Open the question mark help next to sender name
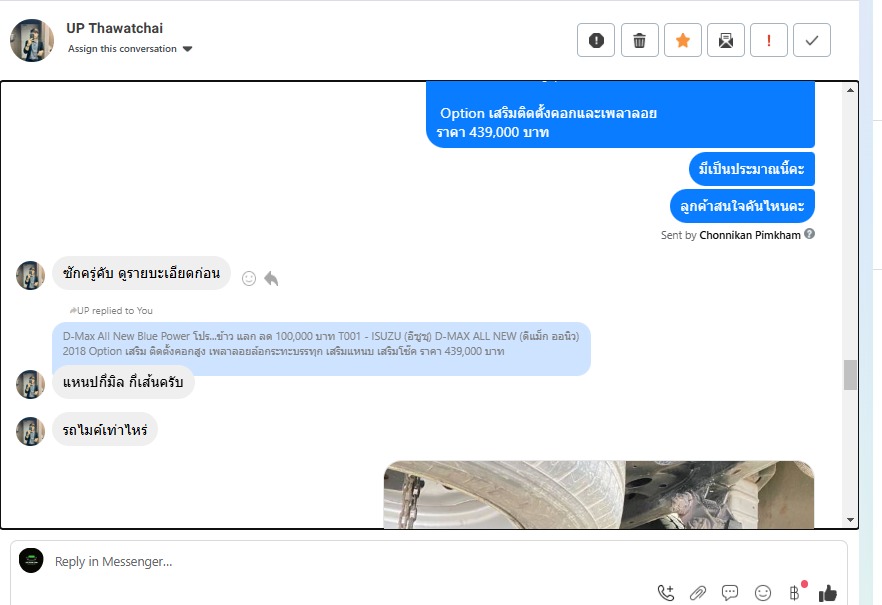This screenshot has height=605, width=882. click(x=809, y=234)
